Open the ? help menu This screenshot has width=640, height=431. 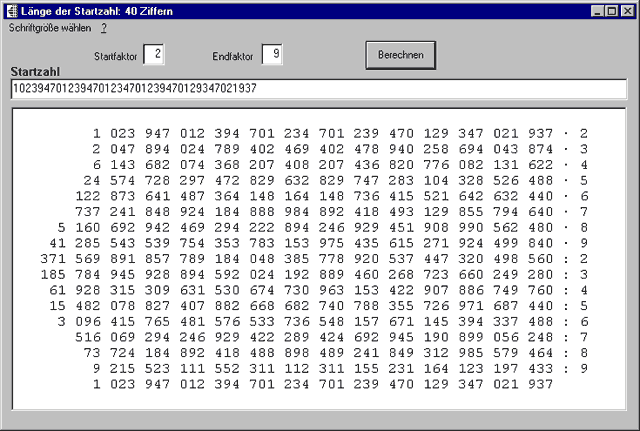tap(104, 28)
